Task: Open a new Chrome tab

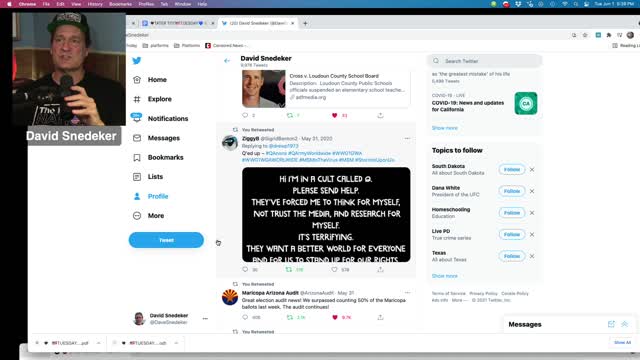Action: click(x=305, y=23)
